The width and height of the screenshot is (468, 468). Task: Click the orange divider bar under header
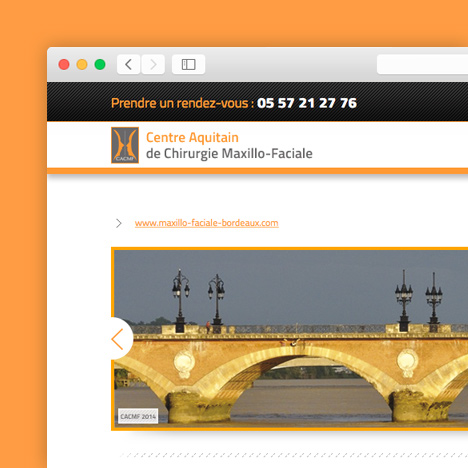(257, 171)
